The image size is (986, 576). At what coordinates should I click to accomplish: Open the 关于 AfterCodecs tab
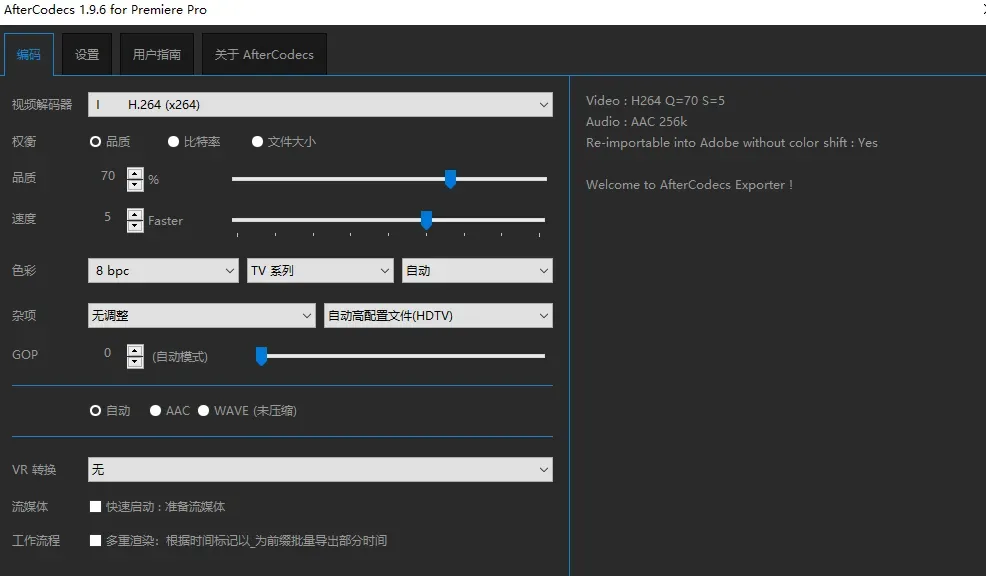pos(264,55)
